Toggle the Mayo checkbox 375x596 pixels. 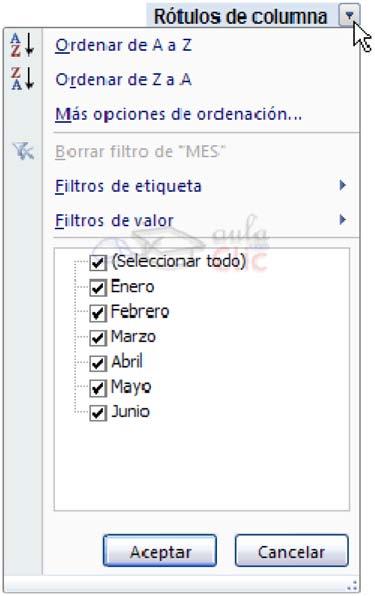coord(98,388)
